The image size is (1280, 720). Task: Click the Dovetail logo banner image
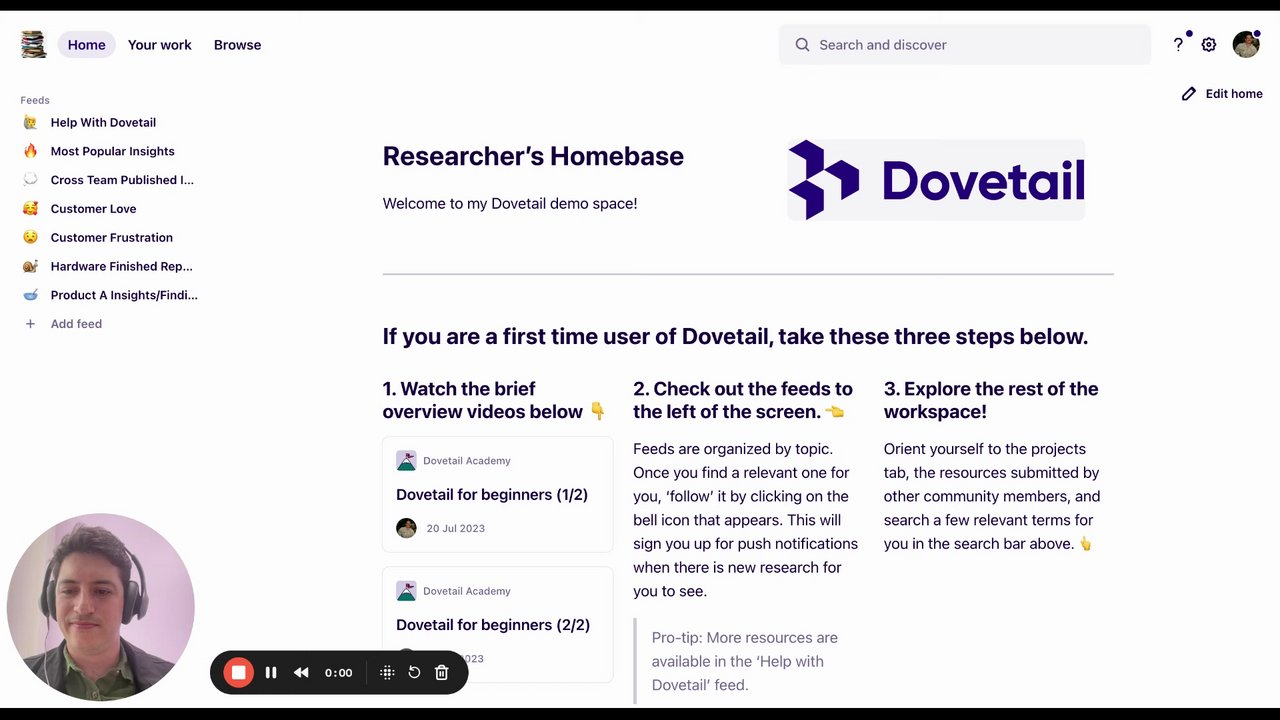tap(936, 180)
